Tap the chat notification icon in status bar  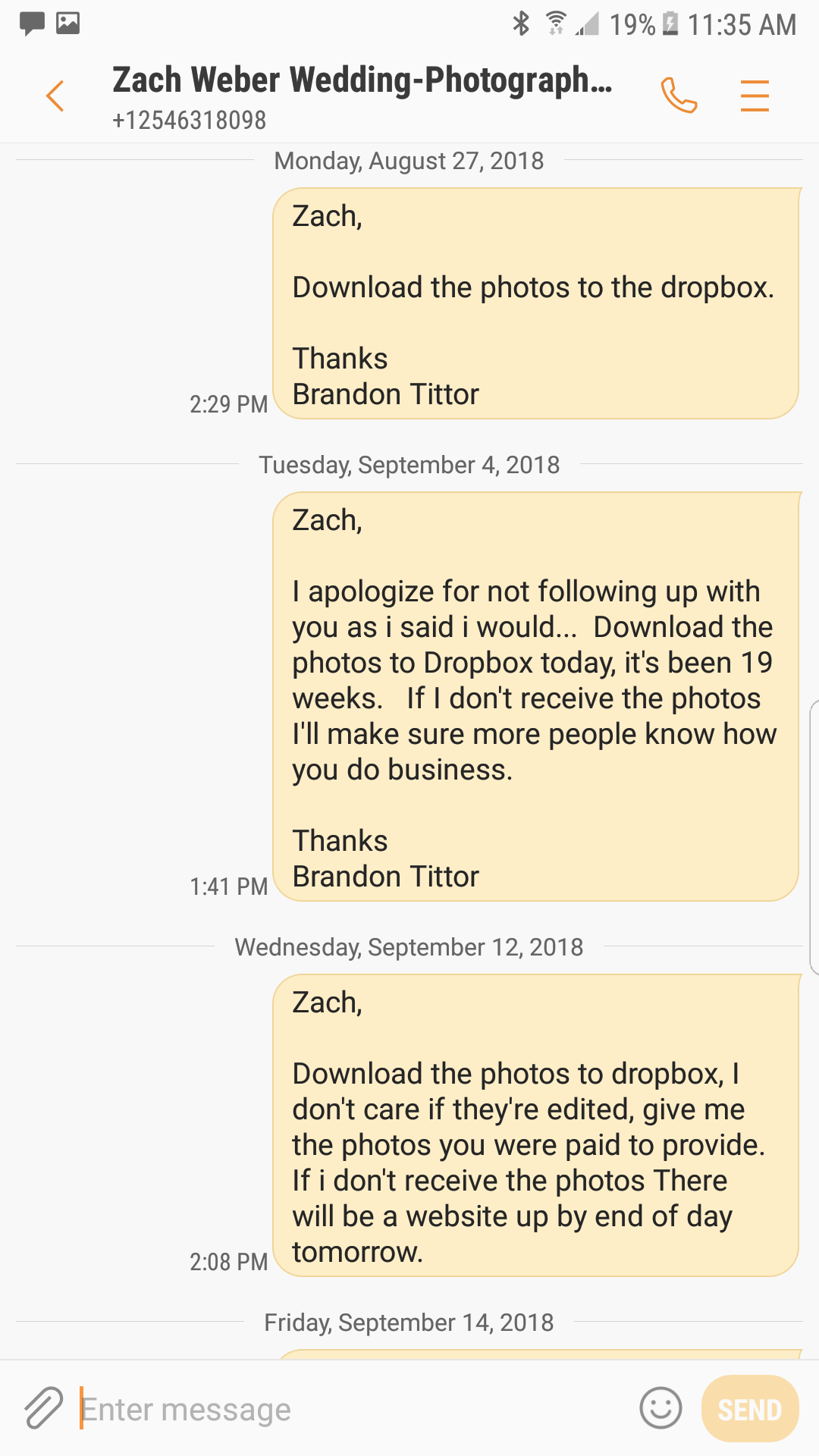(32, 24)
